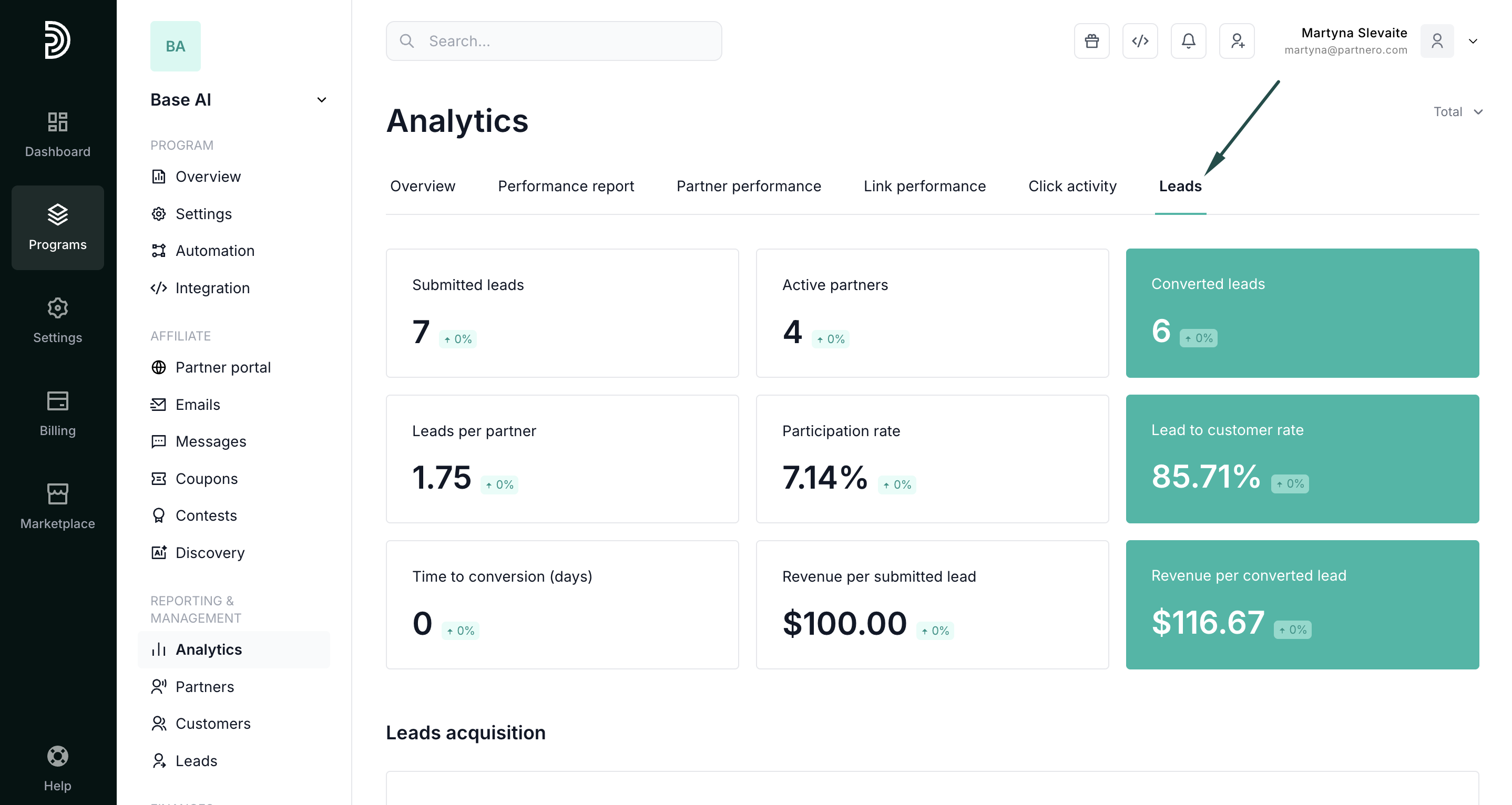Switch to the Click activity tab

pos(1072,186)
